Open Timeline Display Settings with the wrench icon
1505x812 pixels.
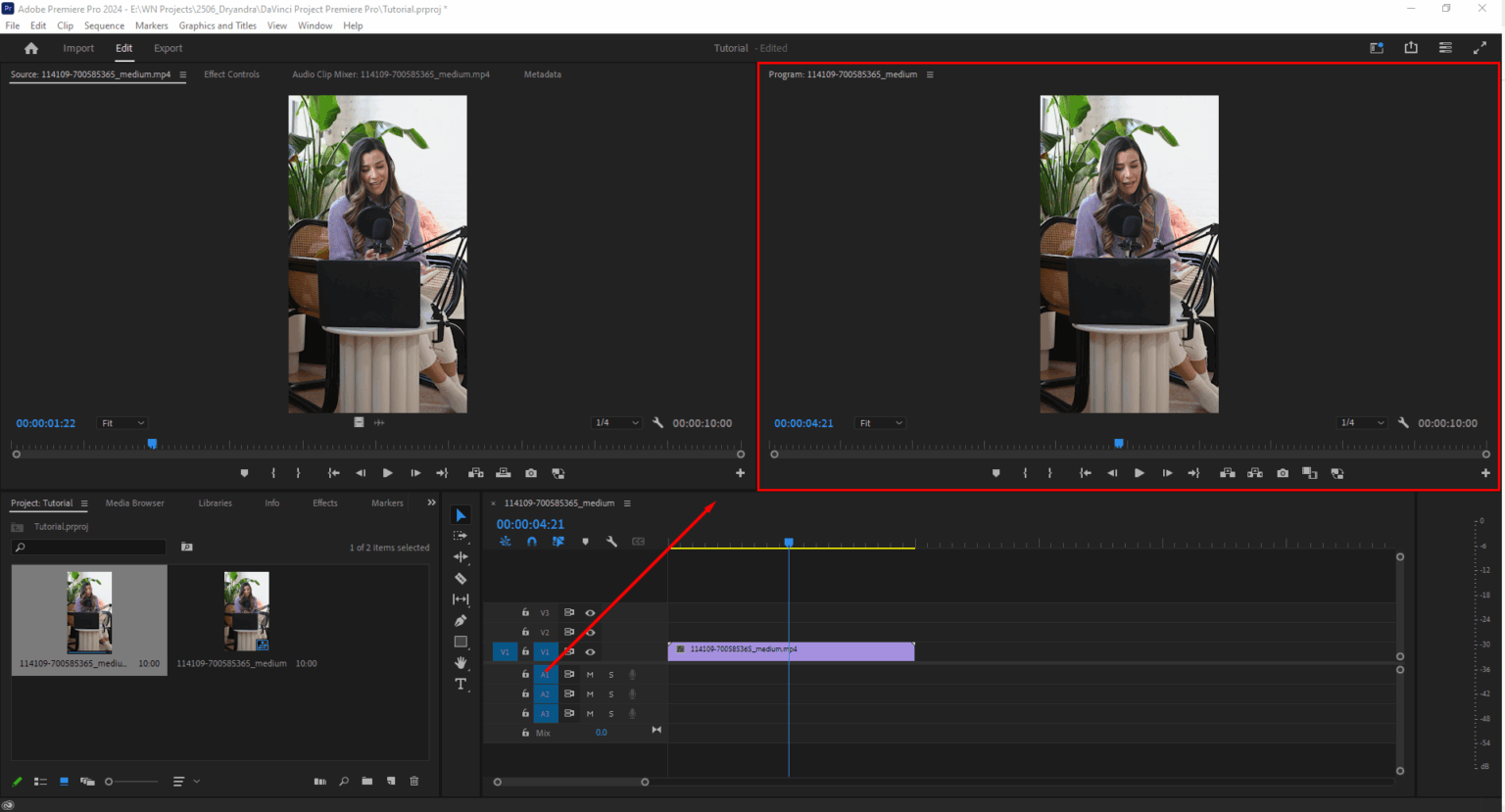tap(612, 541)
